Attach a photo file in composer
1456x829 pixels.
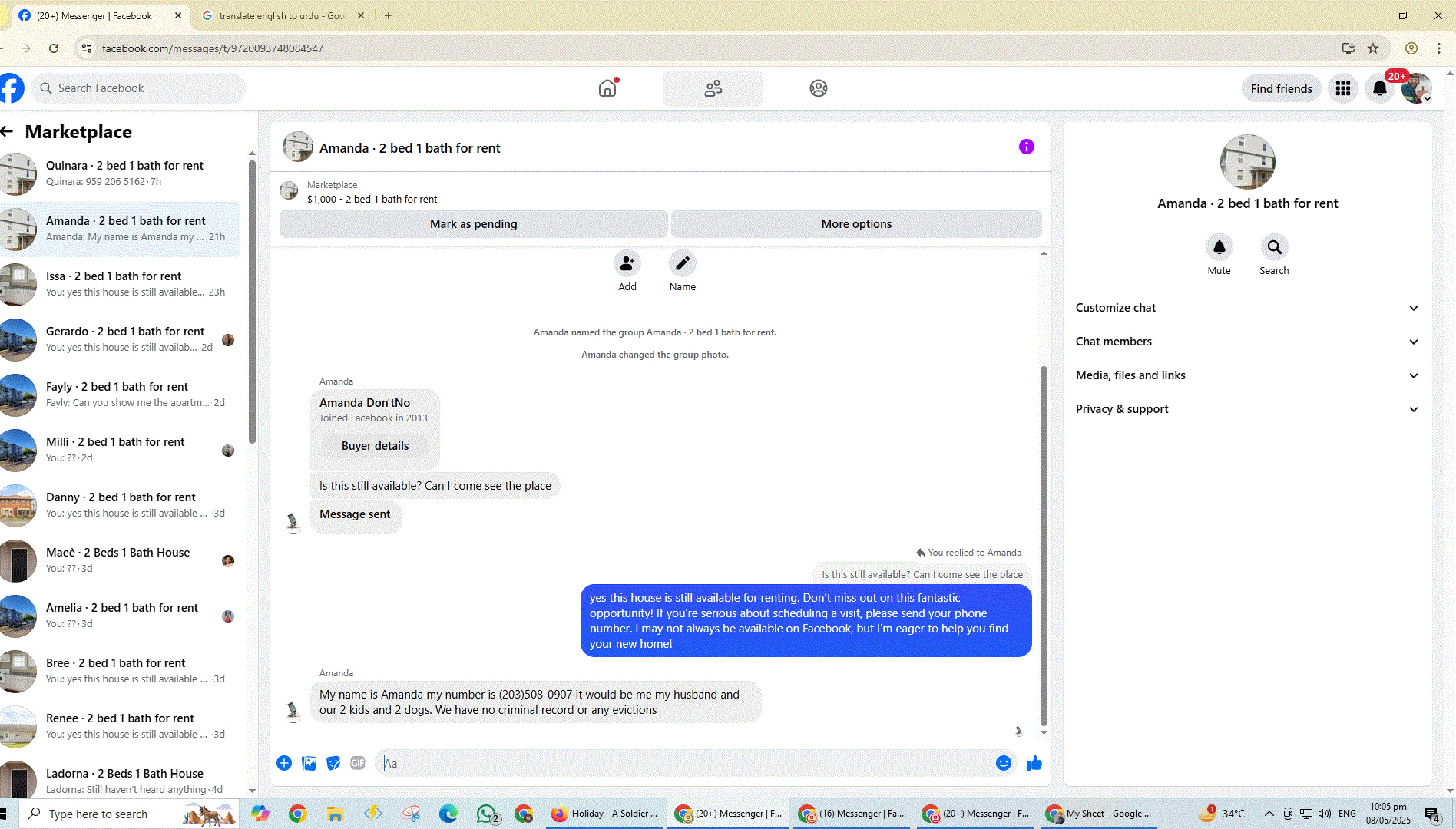coord(309,763)
